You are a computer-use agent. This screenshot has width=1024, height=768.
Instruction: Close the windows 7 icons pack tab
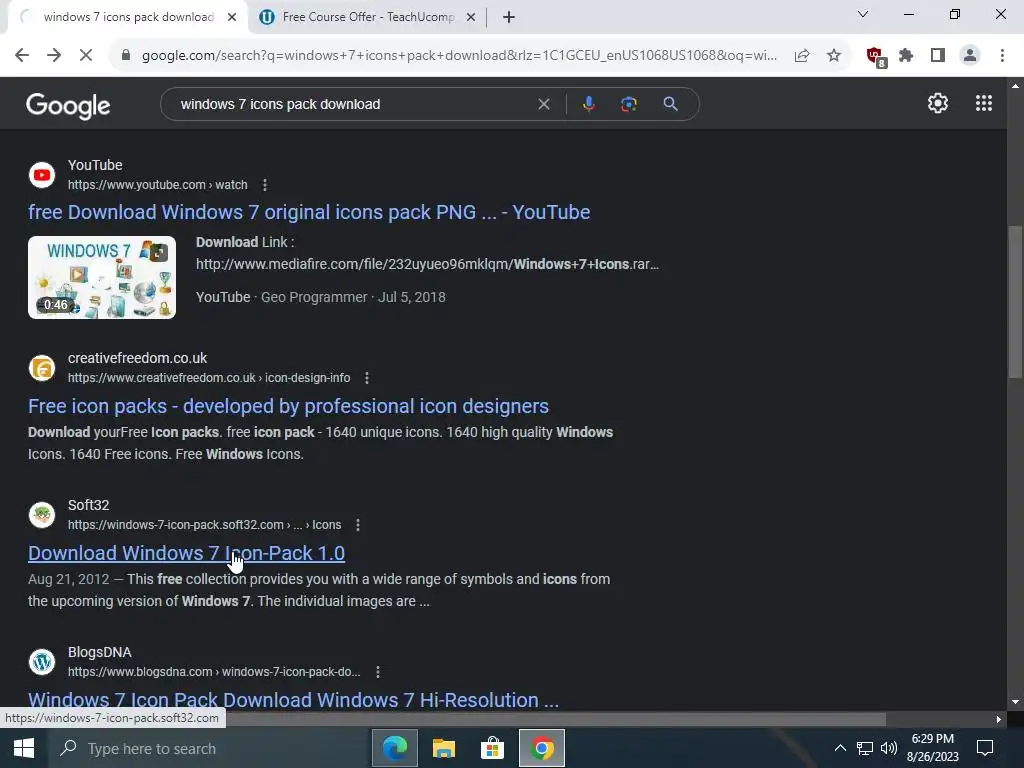click(232, 18)
